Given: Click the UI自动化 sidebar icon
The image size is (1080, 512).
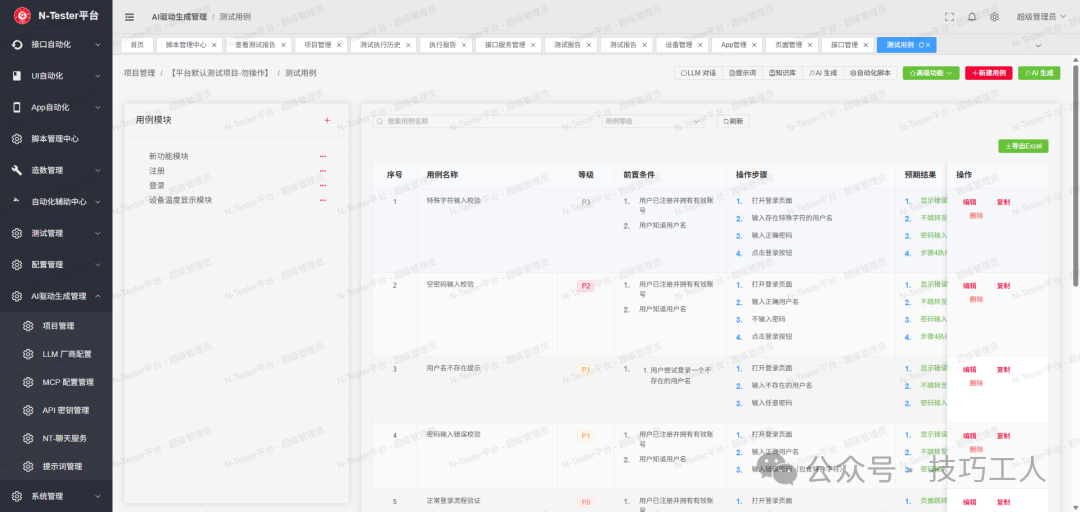Looking at the screenshot, I should 17,76.
